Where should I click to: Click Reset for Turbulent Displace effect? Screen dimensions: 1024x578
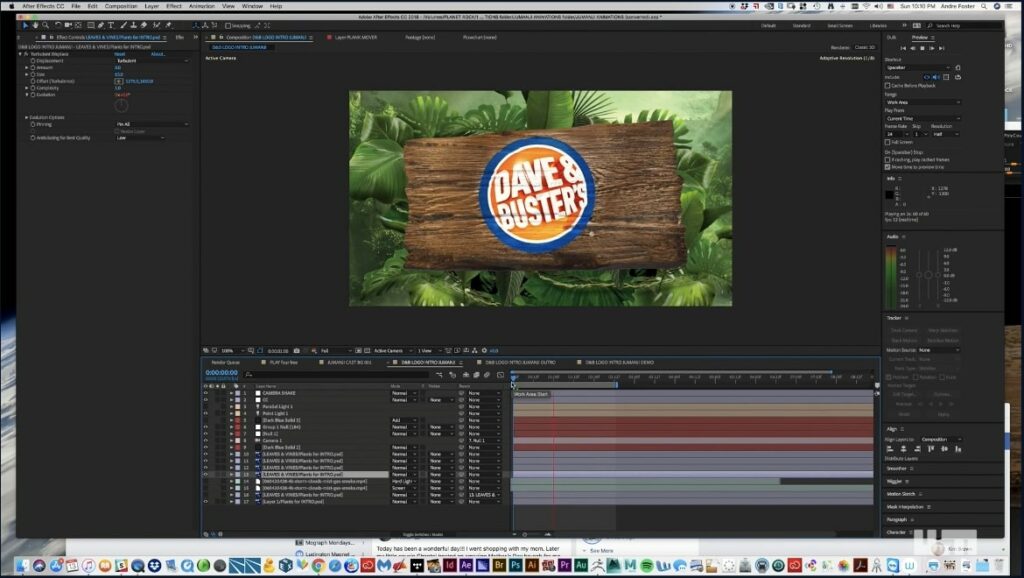pyautogui.click(x=120, y=54)
